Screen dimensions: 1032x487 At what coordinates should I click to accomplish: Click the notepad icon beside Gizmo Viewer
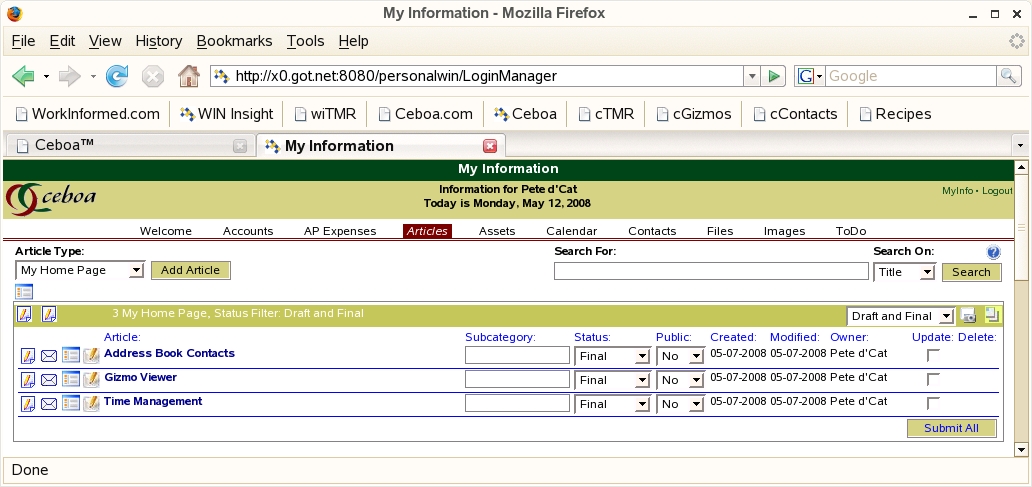click(91, 380)
